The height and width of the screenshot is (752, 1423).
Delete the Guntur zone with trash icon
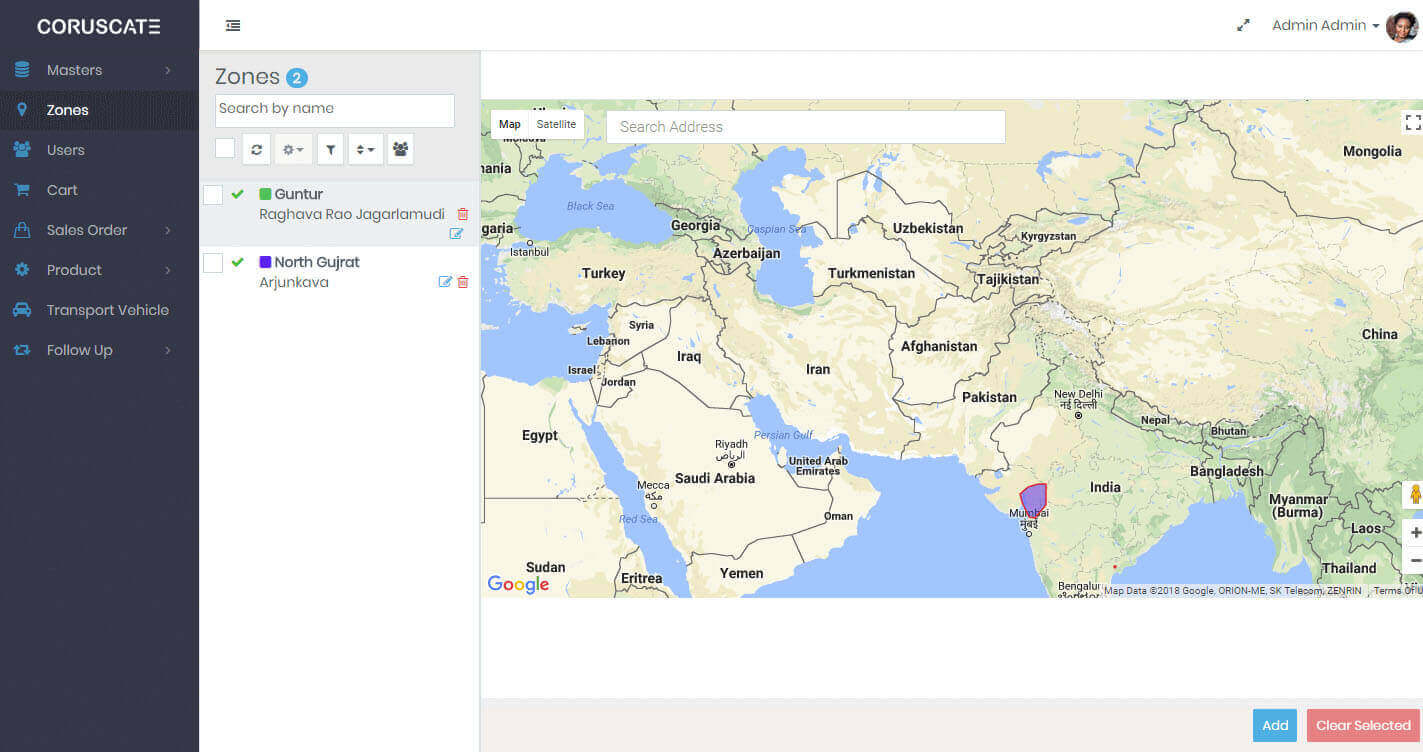[462, 214]
